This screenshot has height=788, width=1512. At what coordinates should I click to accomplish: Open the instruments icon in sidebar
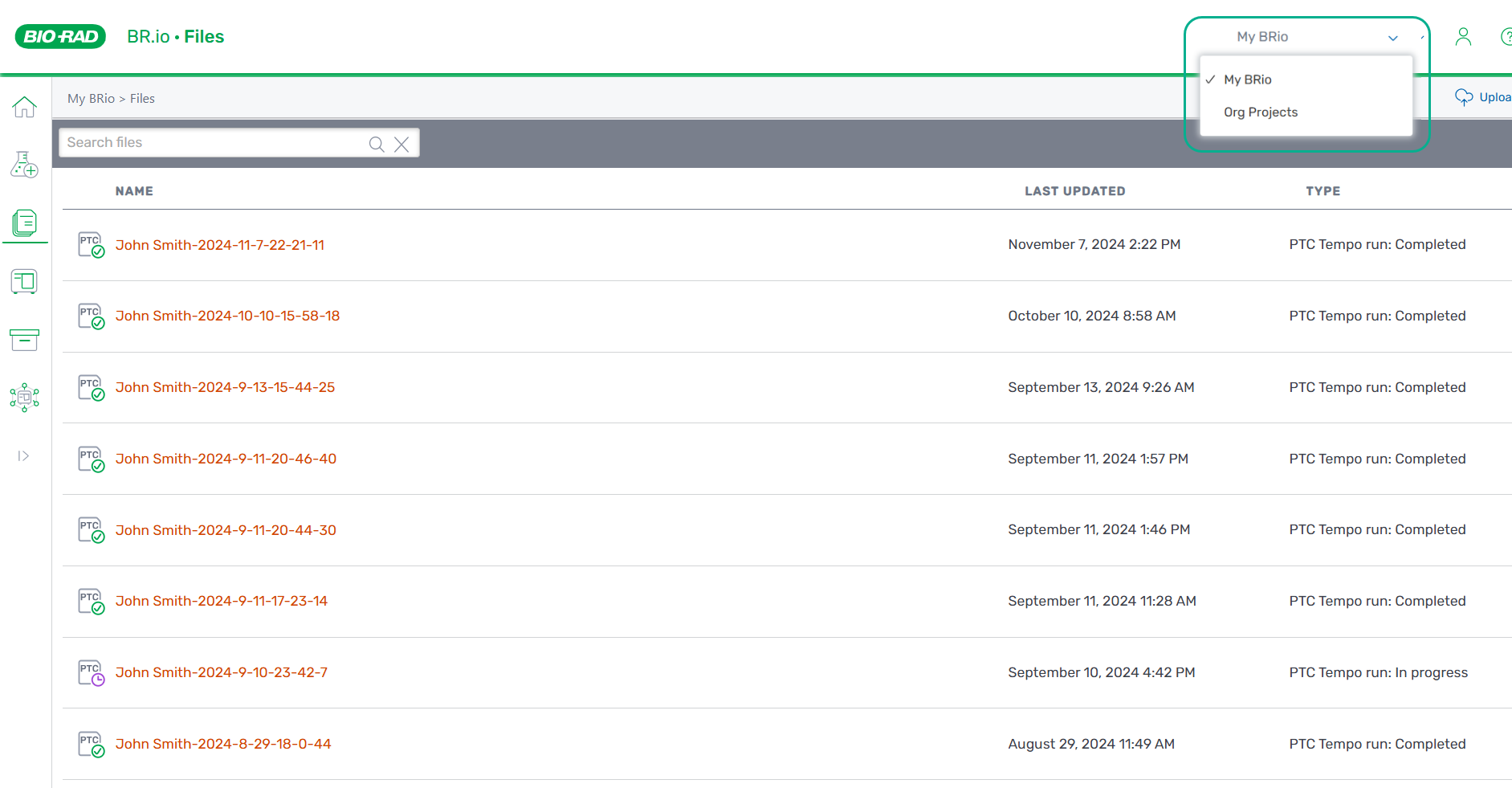click(24, 282)
